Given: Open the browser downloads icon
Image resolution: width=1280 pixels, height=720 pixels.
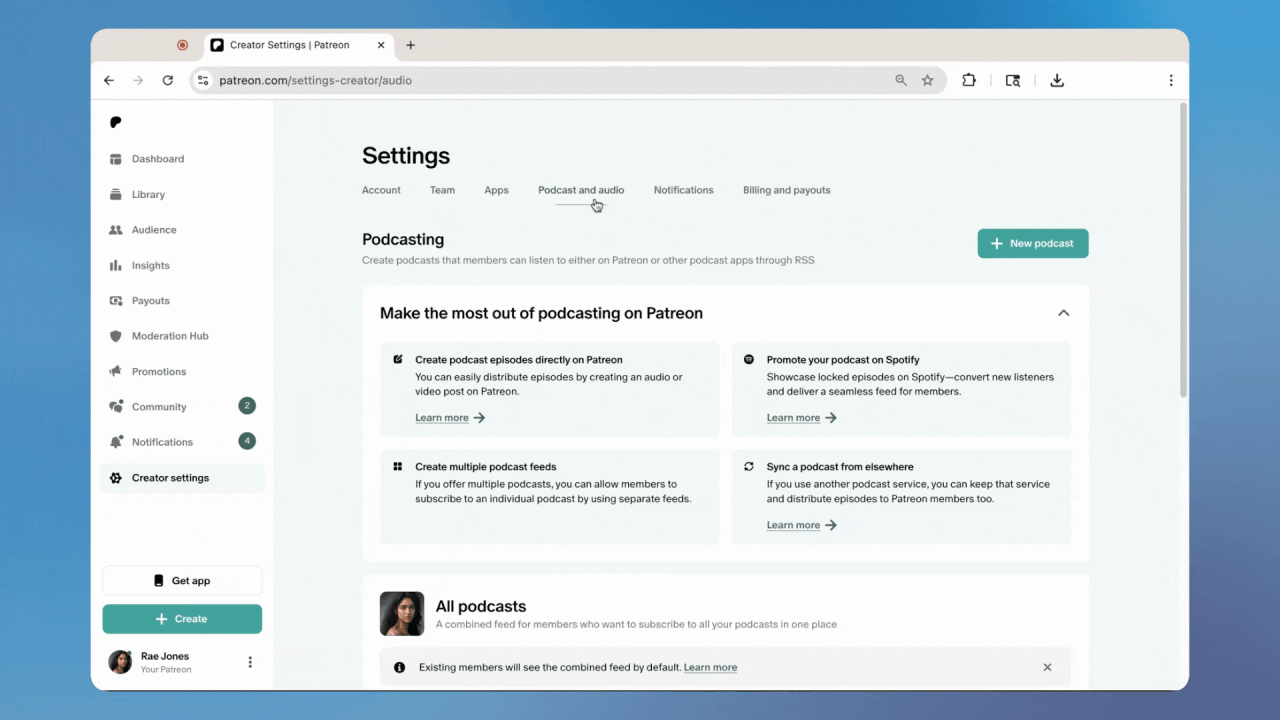Looking at the screenshot, I should [1057, 81].
